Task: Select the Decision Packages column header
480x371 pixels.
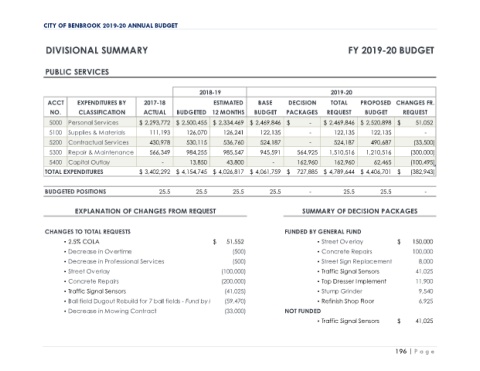Action: 302,107
